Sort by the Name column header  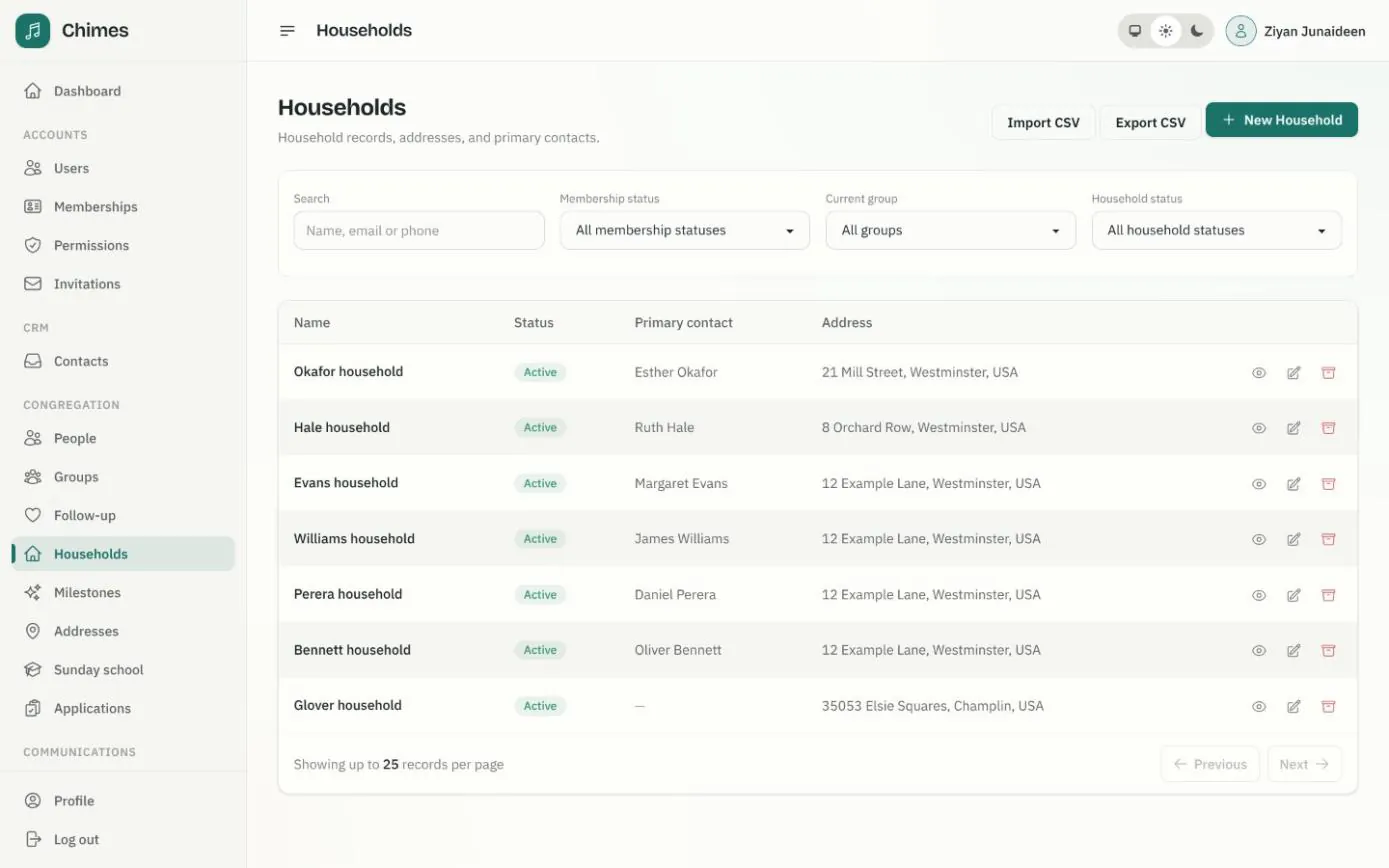point(312,323)
